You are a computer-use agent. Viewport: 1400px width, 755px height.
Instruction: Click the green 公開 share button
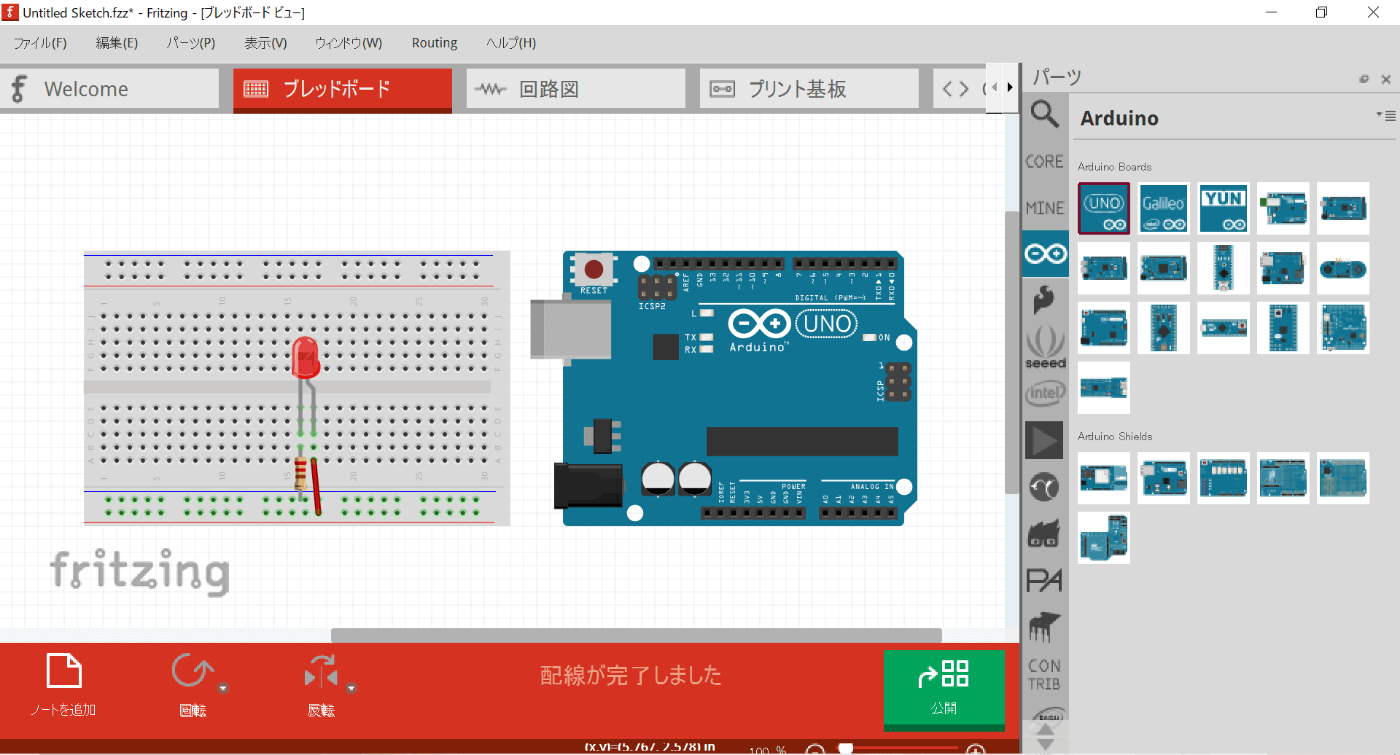point(944,688)
